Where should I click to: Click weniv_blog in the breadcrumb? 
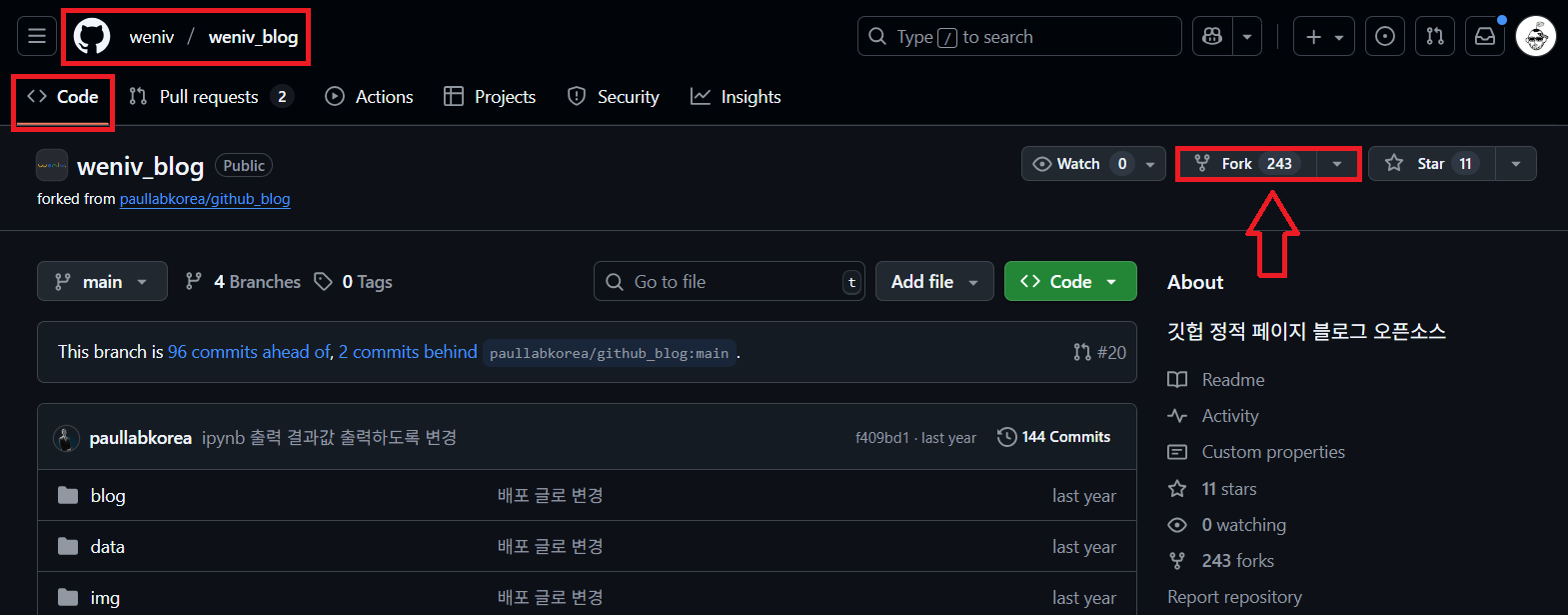point(253,37)
